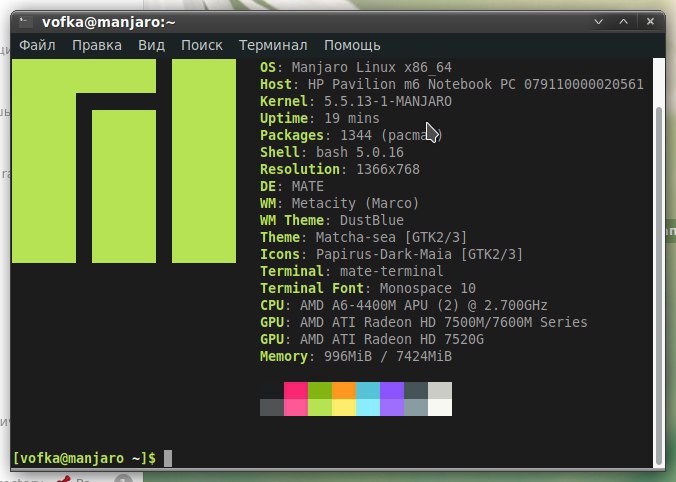This screenshot has width=676, height=482.
Task: Click the dark green block in upper palette row
Action: pyautogui.click(x=320, y=390)
